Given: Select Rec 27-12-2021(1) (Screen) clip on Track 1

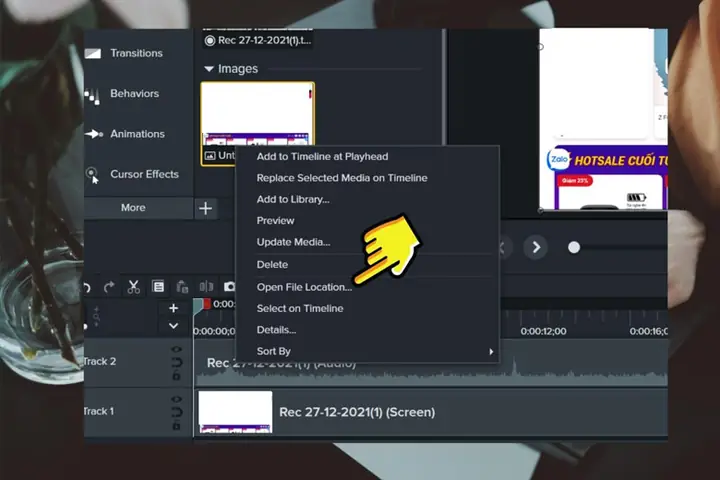Looking at the screenshot, I should coord(431,412).
